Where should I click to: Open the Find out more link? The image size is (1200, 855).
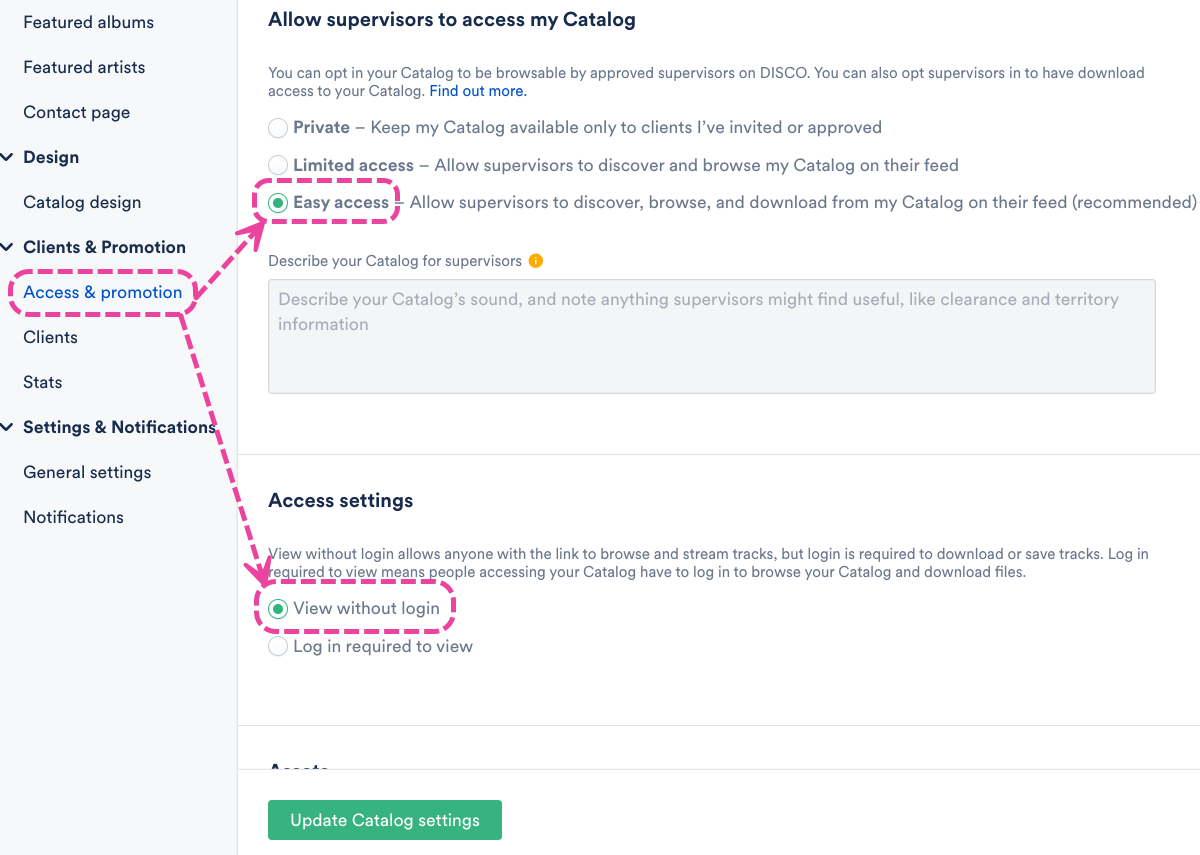[x=478, y=91]
